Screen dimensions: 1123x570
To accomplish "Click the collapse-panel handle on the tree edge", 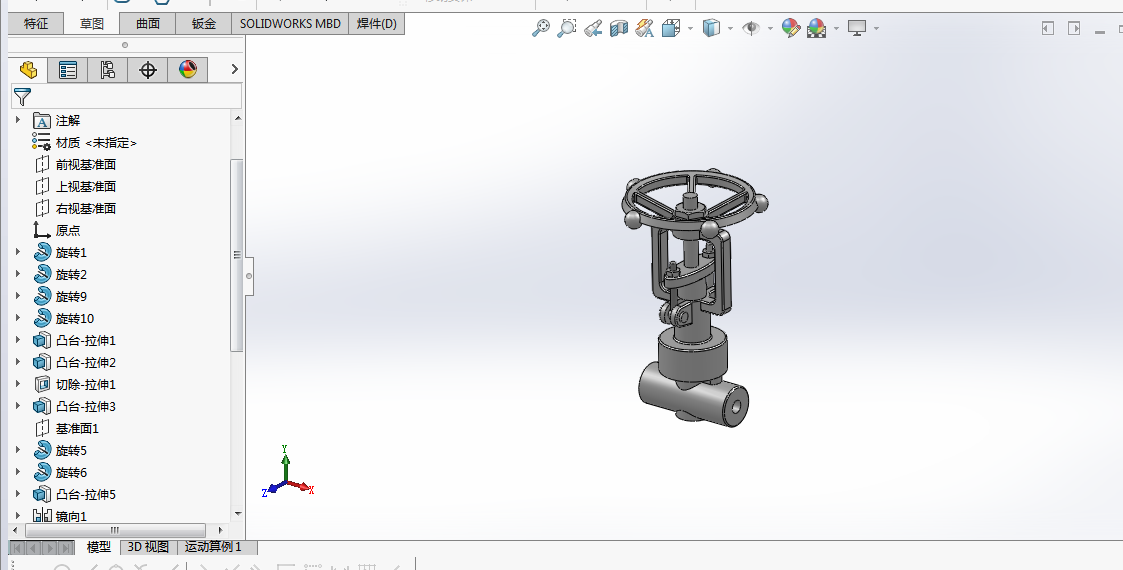I will click(x=249, y=276).
